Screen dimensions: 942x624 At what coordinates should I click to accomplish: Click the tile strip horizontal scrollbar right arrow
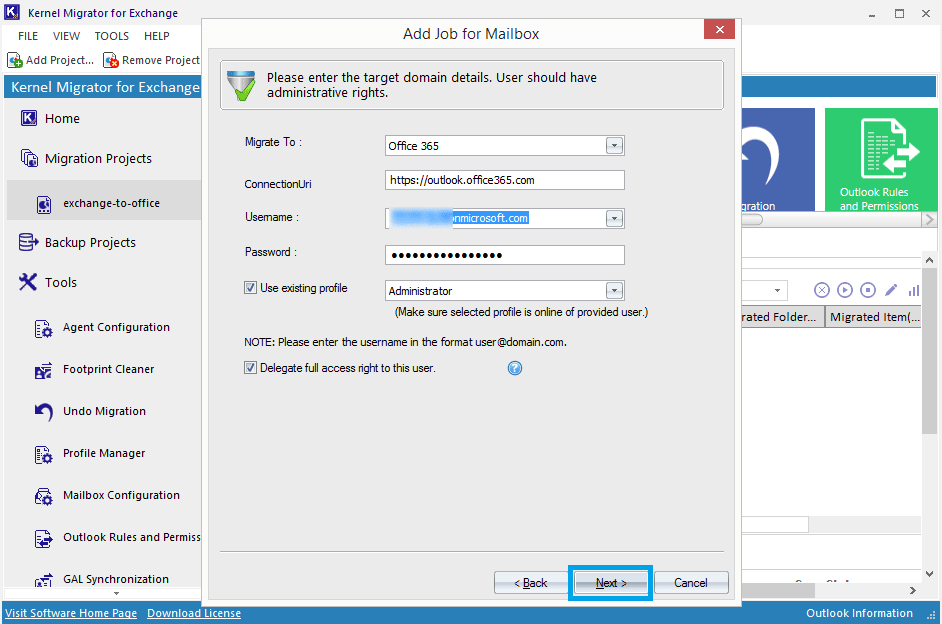click(929, 220)
